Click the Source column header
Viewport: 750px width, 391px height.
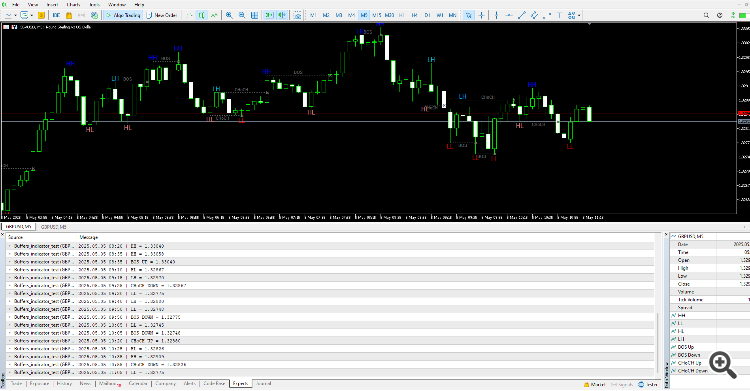pos(15,237)
